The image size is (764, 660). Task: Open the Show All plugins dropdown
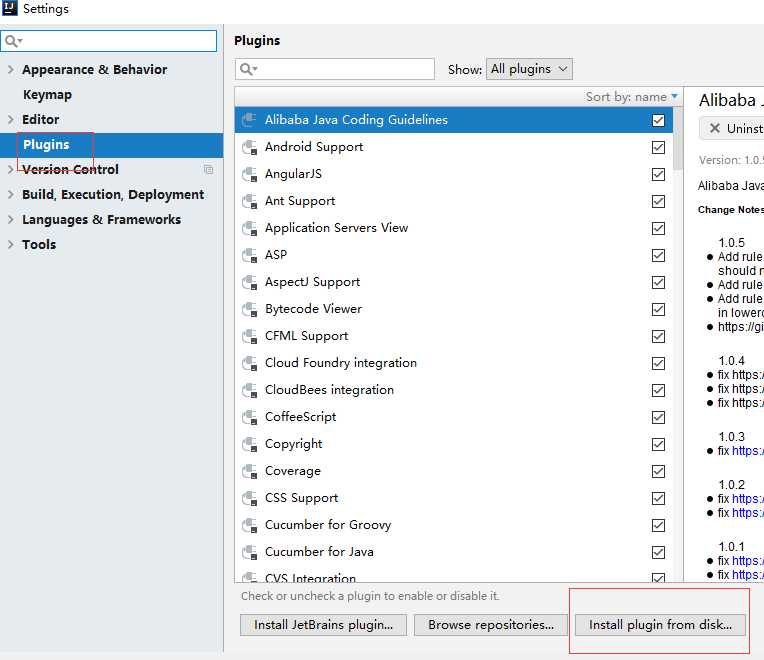(529, 69)
